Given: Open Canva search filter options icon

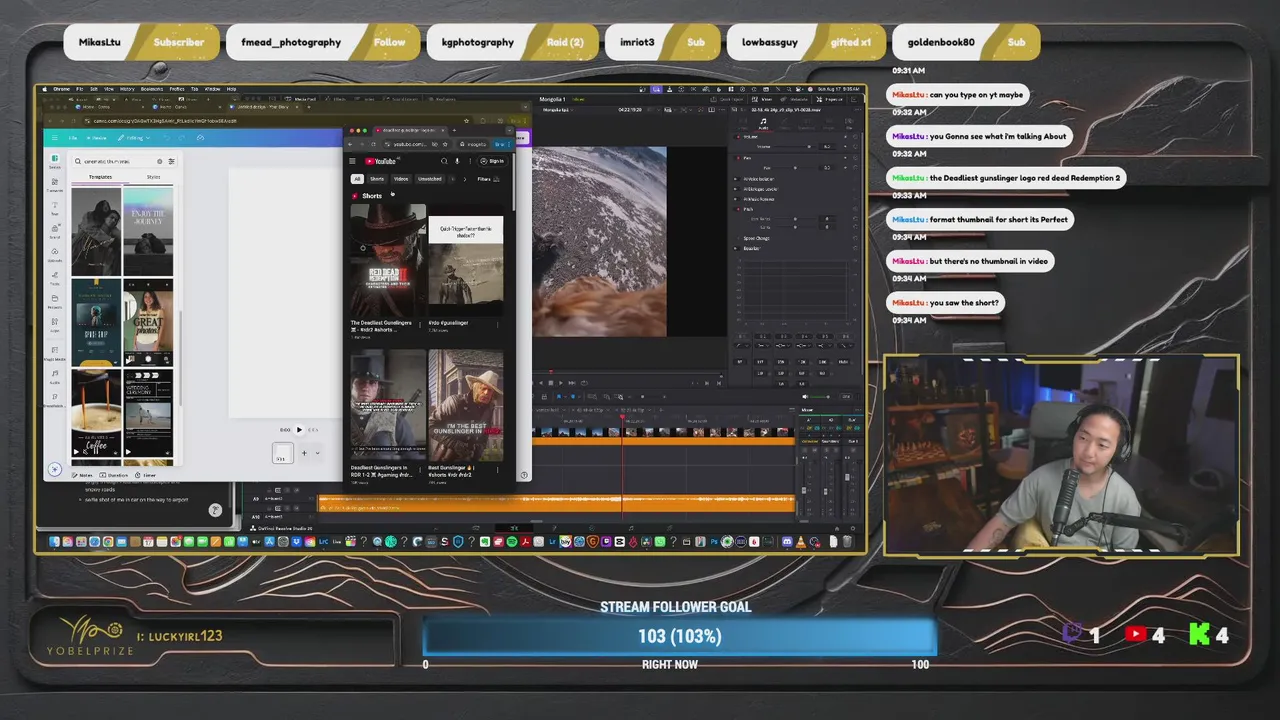Looking at the screenshot, I should pyautogui.click(x=171, y=161).
